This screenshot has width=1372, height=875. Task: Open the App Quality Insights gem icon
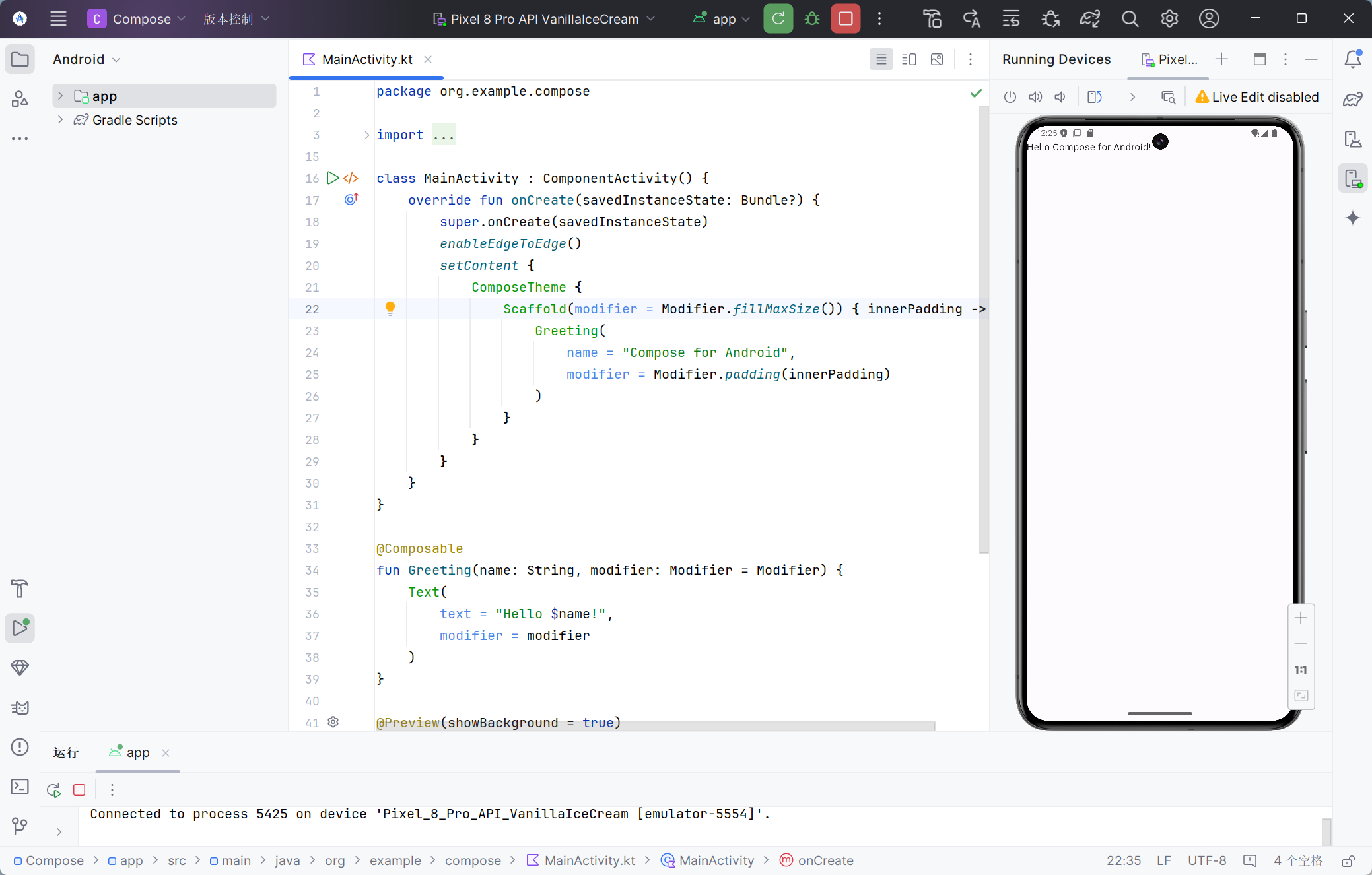pyautogui.click(x=20, y=668)
